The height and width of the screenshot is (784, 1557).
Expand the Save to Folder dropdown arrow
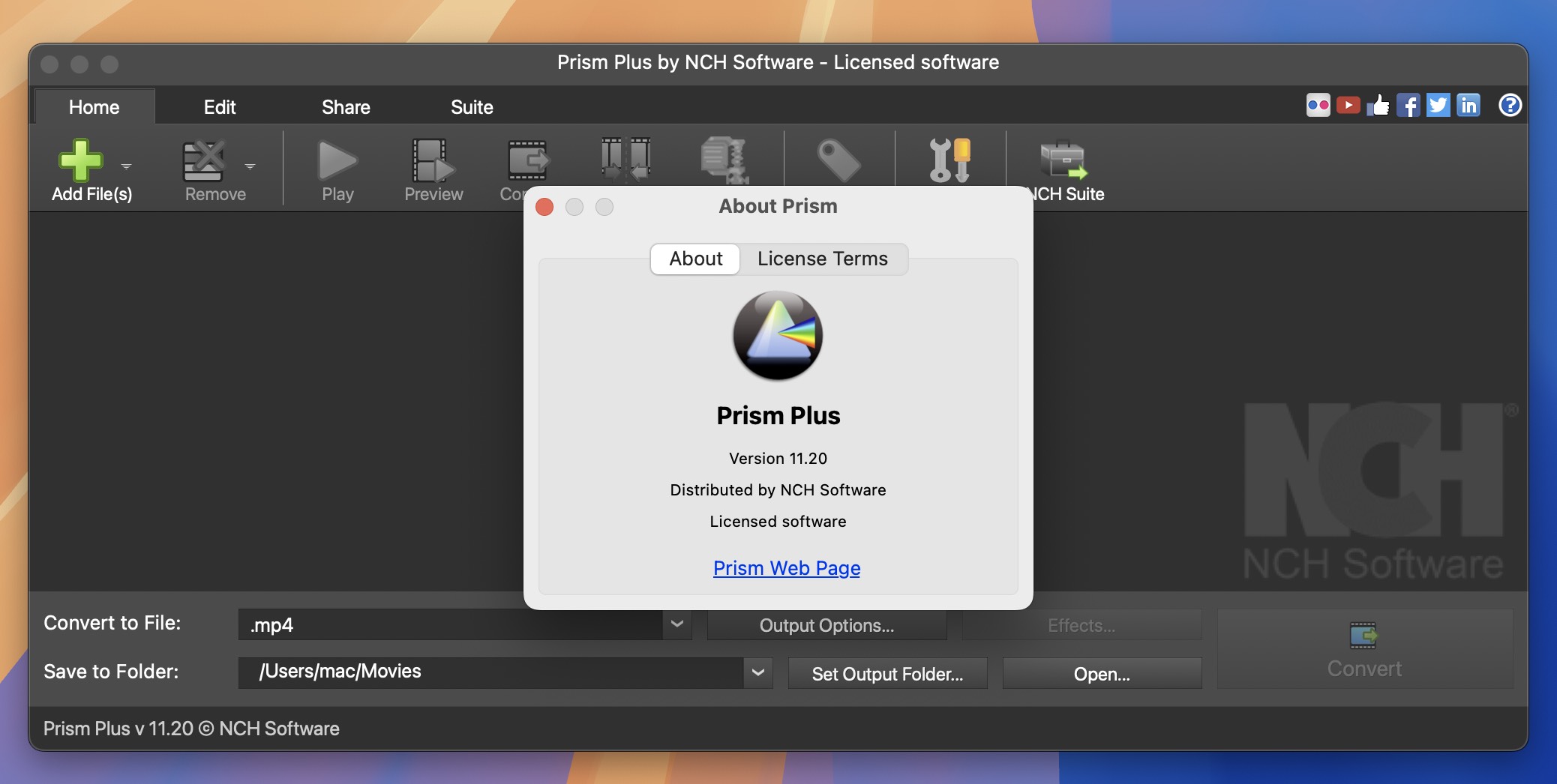pos(758,672)
